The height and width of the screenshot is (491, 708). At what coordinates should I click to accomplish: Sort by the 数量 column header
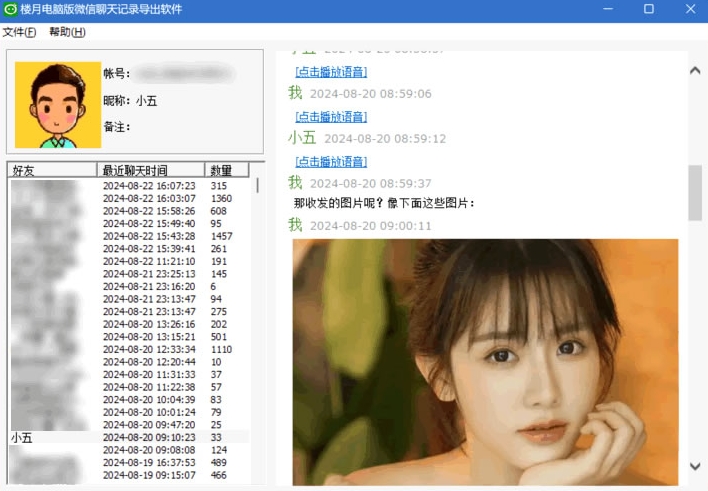point(227,170)
